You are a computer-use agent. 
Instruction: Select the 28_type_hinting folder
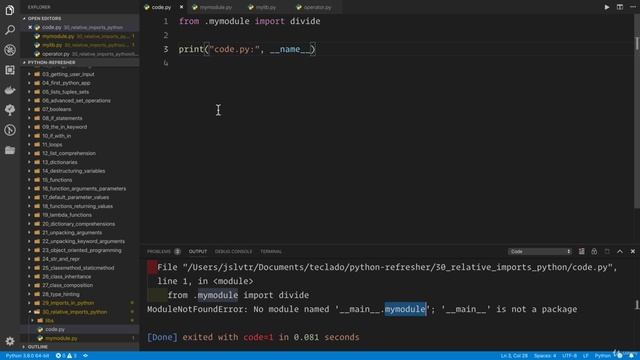pos(80,294)
